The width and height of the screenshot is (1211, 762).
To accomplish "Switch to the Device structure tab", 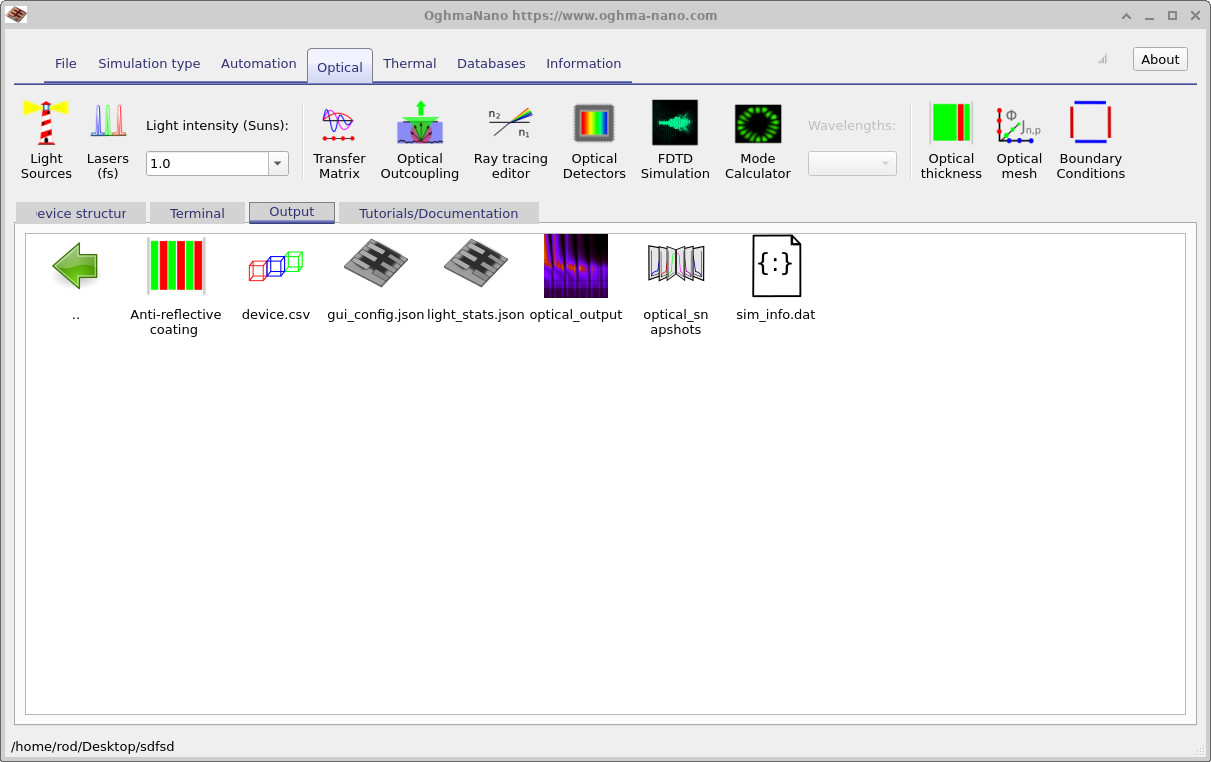I will click(81, 213).
